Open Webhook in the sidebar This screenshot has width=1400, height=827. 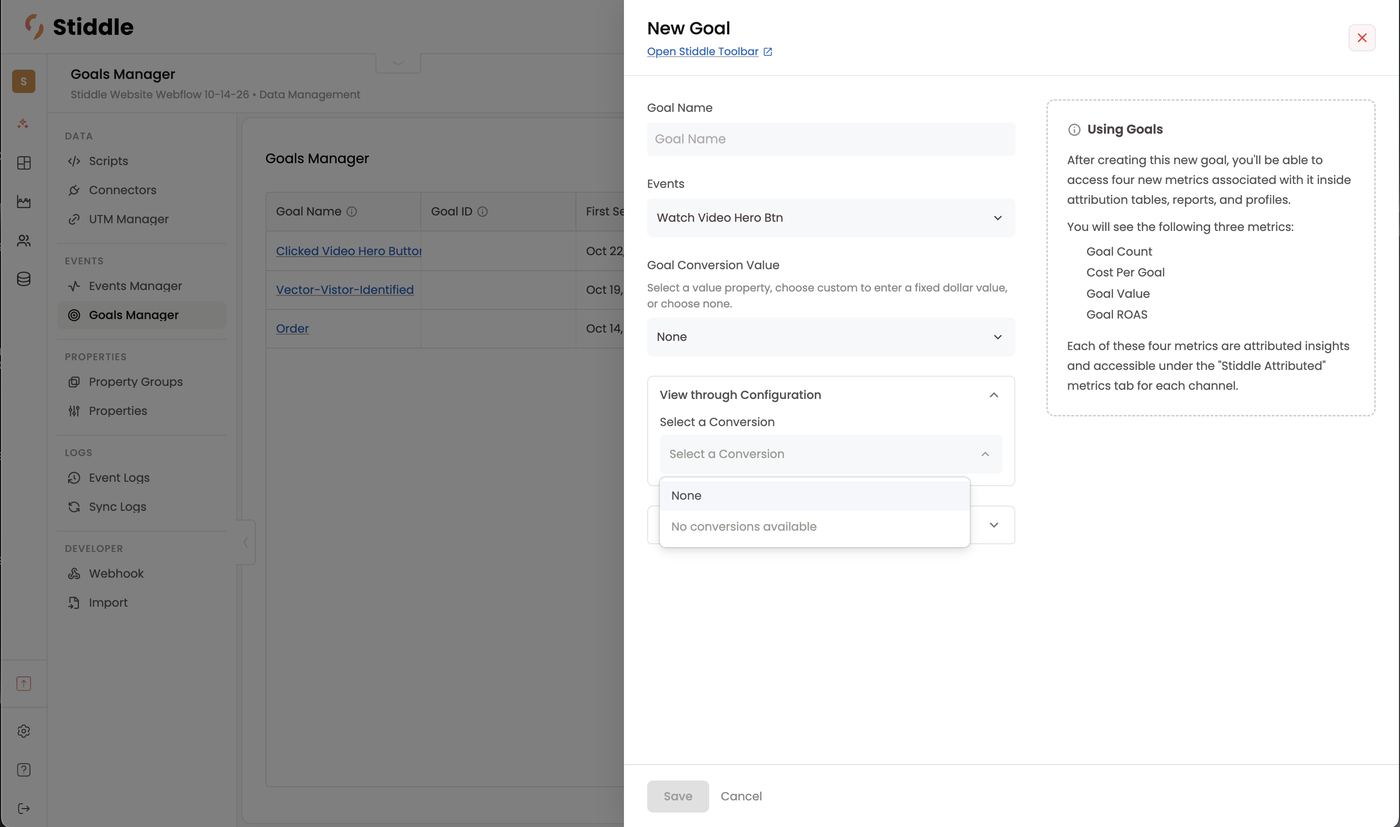point(142,574)
